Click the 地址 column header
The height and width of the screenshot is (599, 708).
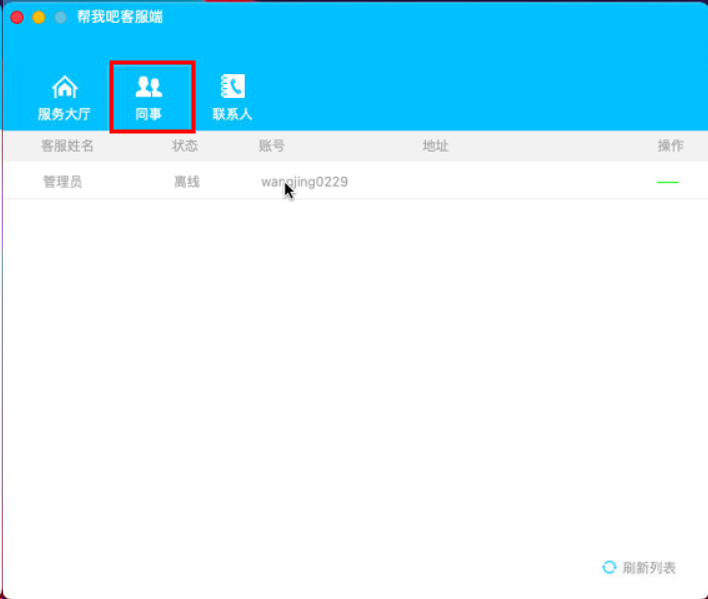(x=435, y=146)
